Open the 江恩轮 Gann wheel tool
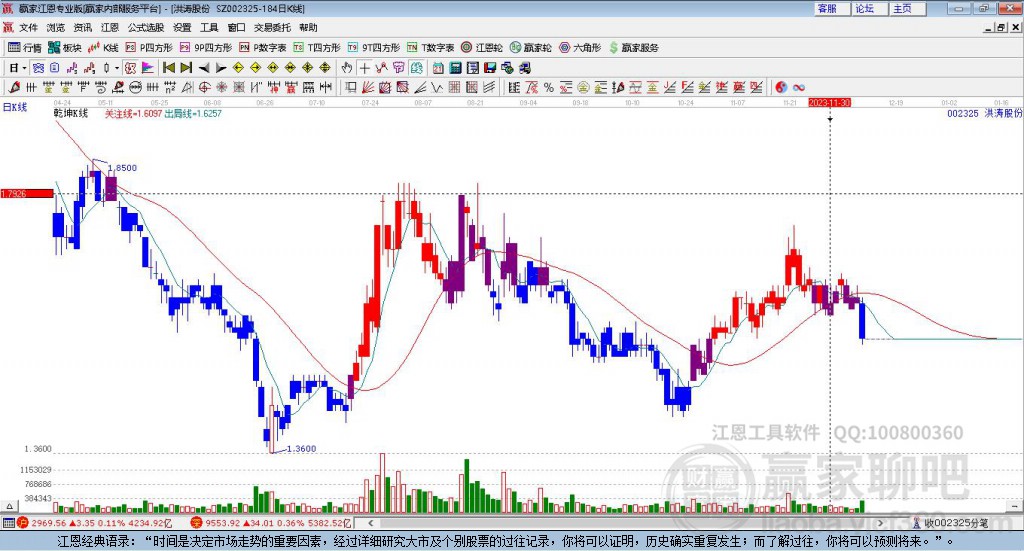 coord(482,48)
